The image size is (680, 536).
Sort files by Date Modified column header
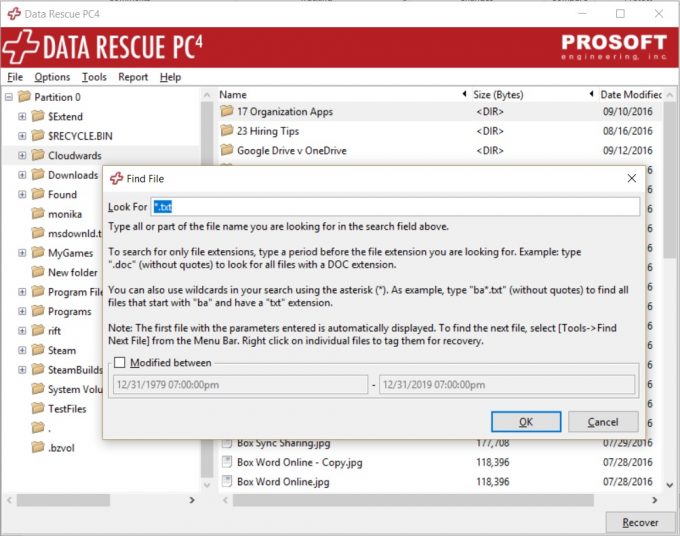coord(631,95)
